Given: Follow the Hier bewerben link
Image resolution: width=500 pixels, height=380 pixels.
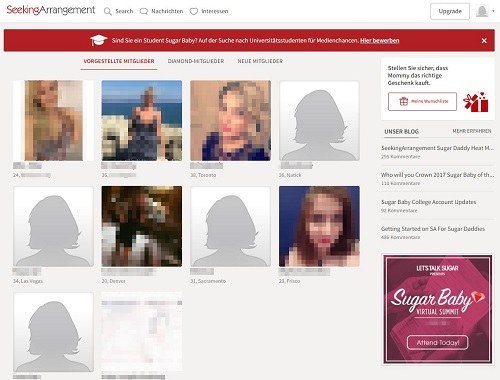Looking at the screenshot, I should (x=380, y=41).
